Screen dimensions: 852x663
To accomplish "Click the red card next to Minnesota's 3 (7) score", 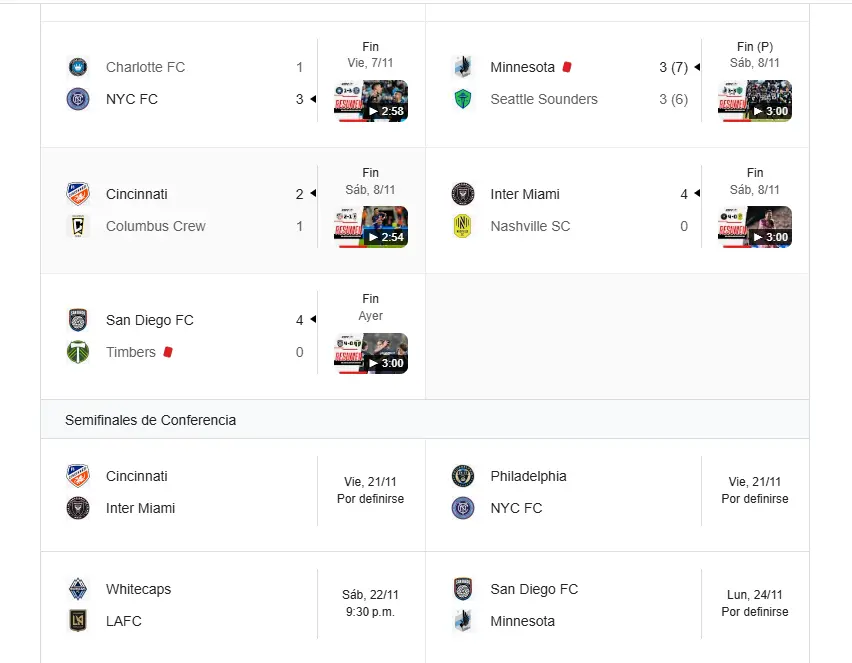I will pos(567,67).
